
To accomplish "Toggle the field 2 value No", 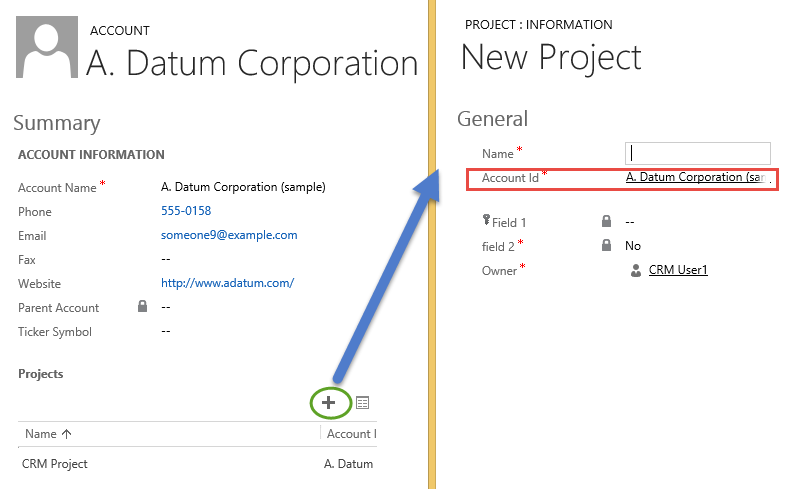I will (633, 246).
